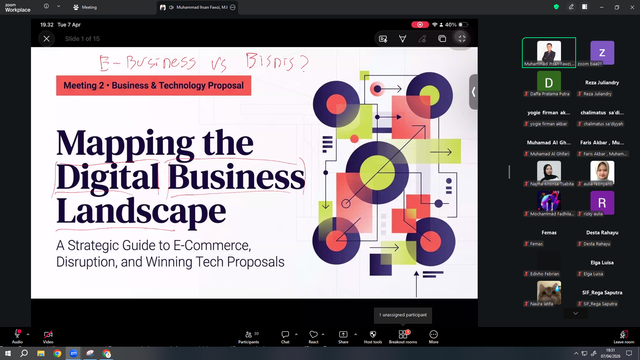Viewport: 640px width, 360px height.
Task: Click the presenter slide settings icon
Action: pos(383,39)
